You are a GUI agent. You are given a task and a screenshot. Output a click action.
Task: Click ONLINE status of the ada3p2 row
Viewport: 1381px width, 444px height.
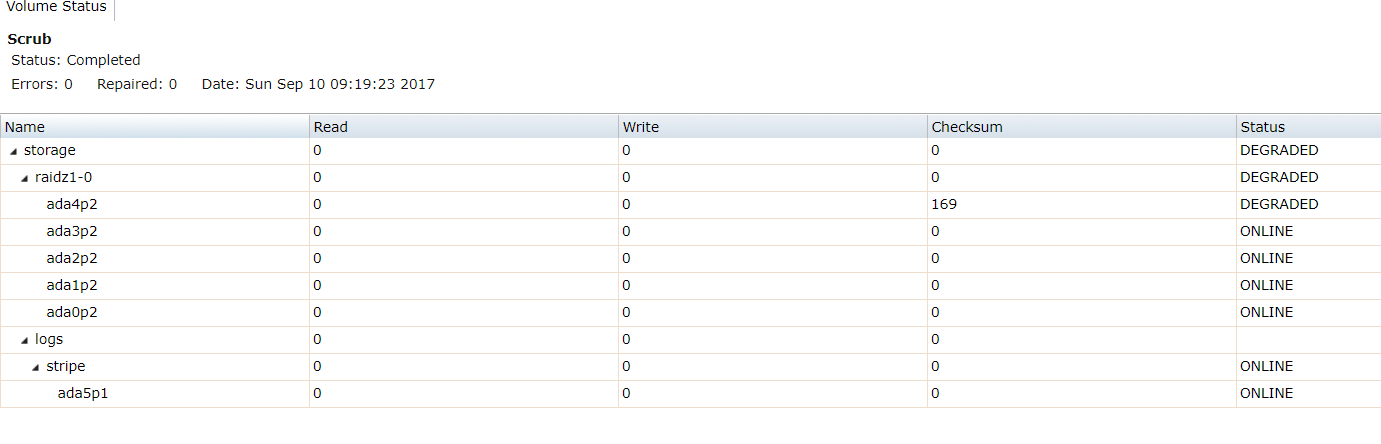click(x=1266, y=232)
